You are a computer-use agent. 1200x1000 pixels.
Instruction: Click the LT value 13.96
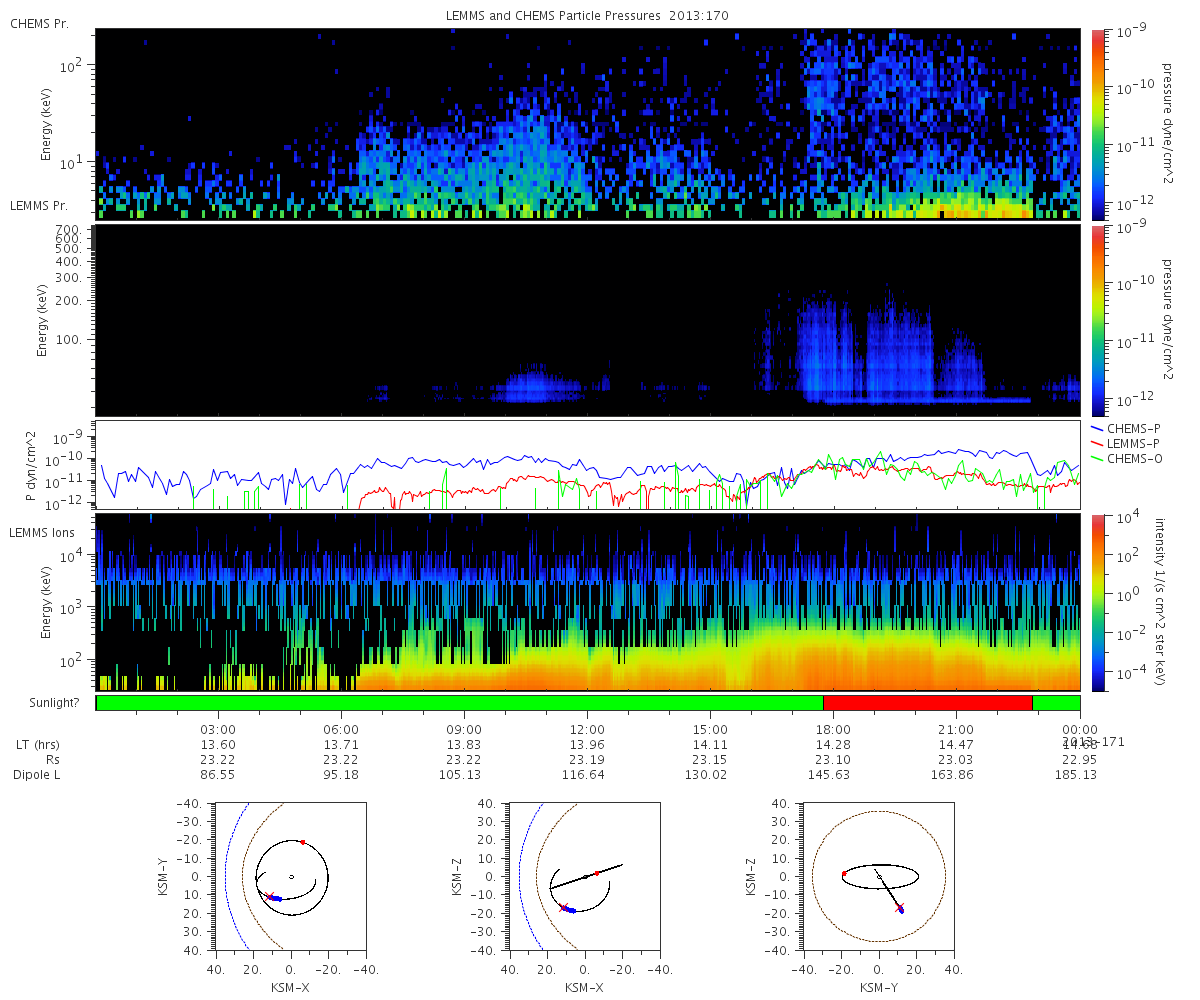pyautogui.click(x=587, y=745)
